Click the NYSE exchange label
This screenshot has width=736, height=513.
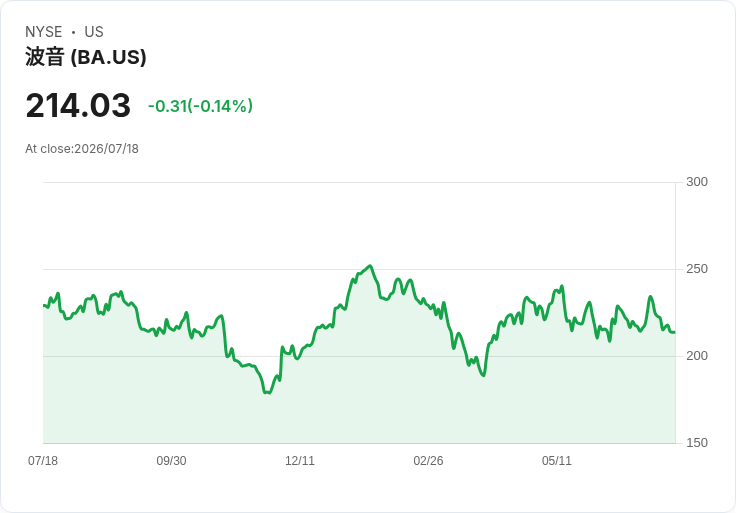[44, 32]
